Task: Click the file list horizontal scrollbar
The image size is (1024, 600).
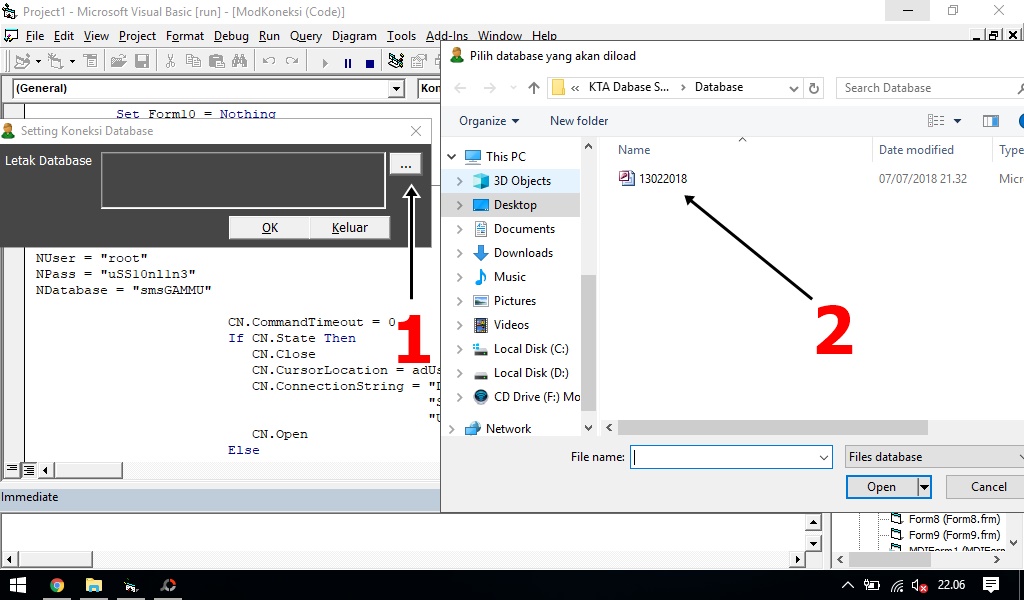Action: [773, 428]
